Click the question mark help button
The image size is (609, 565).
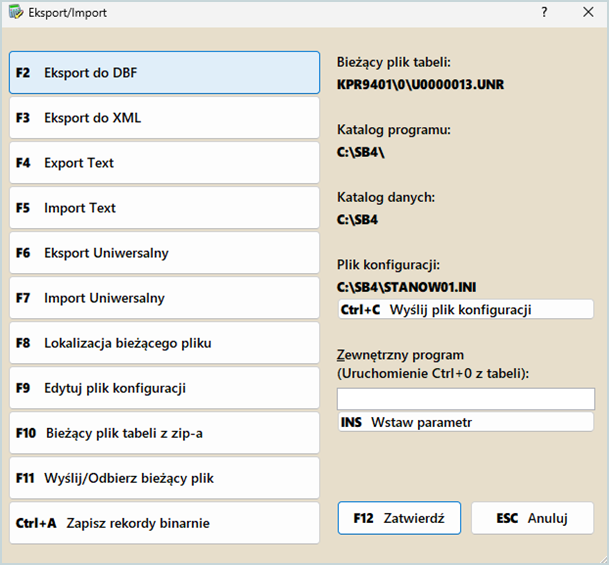pos(544,13)
